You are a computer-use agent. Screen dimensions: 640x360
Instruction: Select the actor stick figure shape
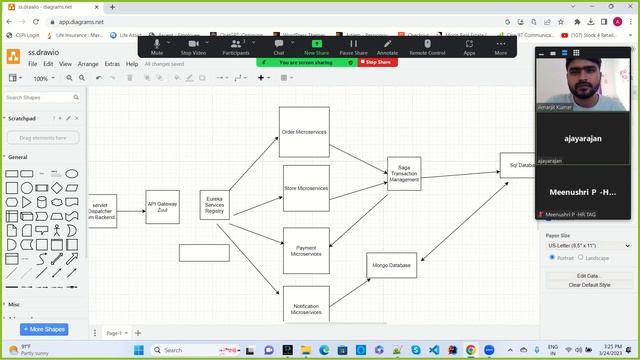pyautogui.click(x=57, y=230)
